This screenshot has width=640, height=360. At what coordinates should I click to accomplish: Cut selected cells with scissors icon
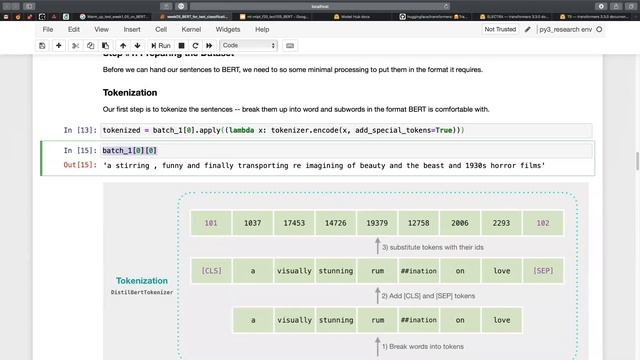76,46
